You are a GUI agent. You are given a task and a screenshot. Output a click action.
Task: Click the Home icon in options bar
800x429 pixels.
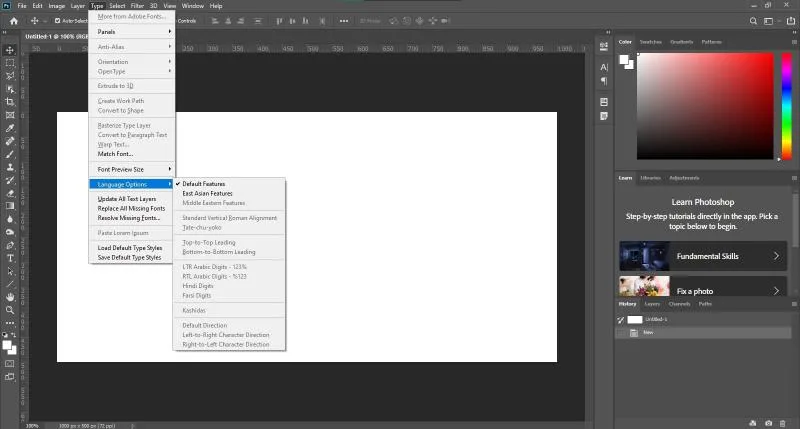point(14,21)
